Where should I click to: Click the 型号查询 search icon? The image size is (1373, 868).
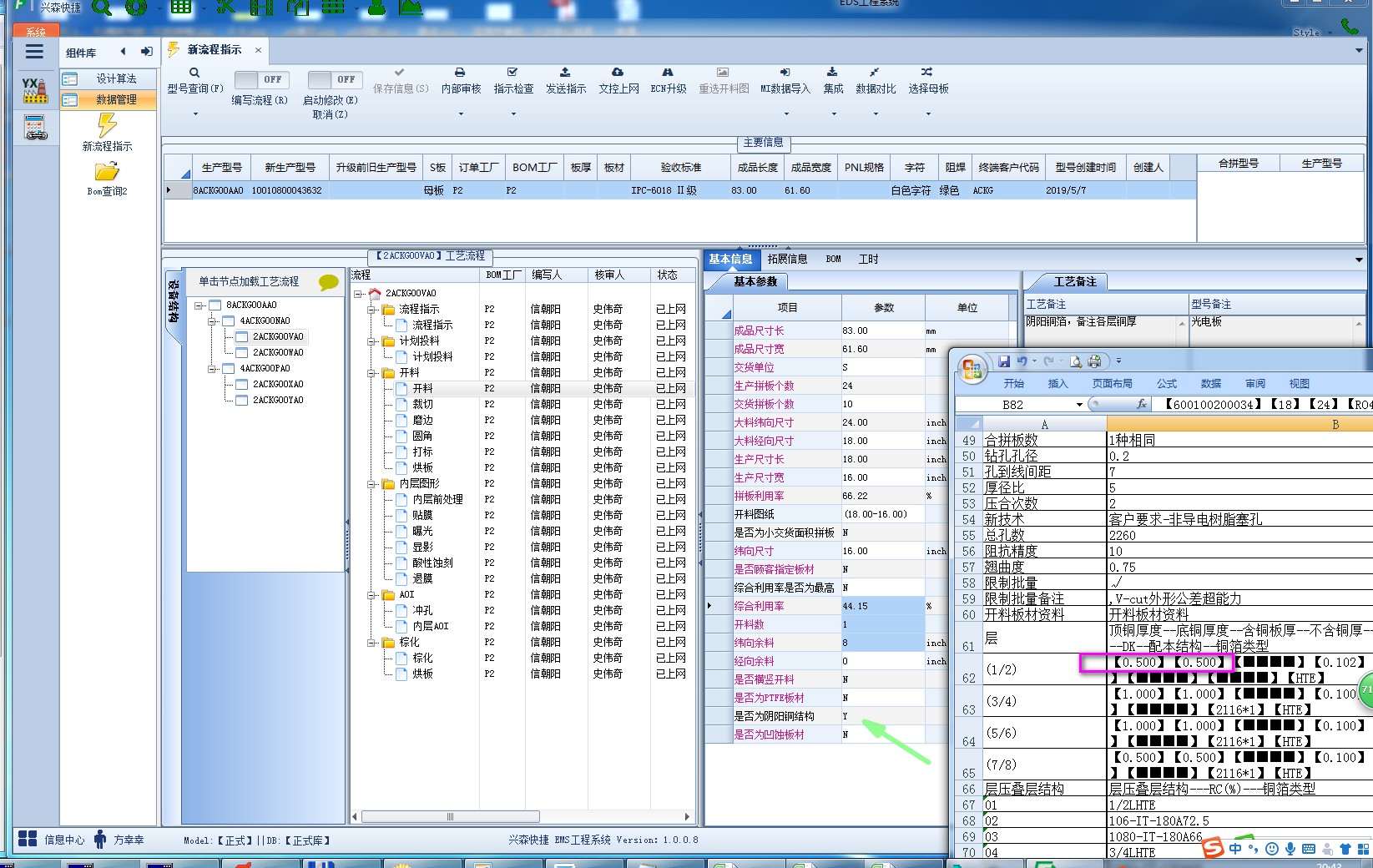point(194,73)
